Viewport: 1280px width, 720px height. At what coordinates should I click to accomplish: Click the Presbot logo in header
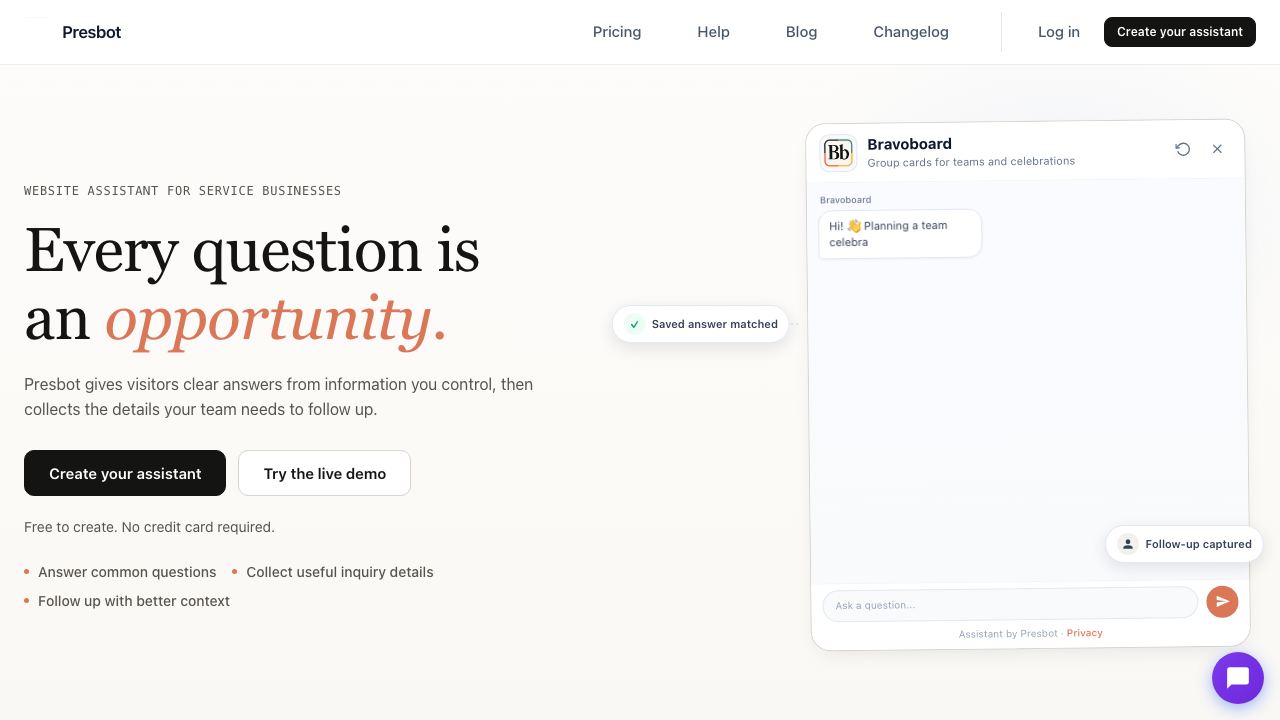coord(73,32)
